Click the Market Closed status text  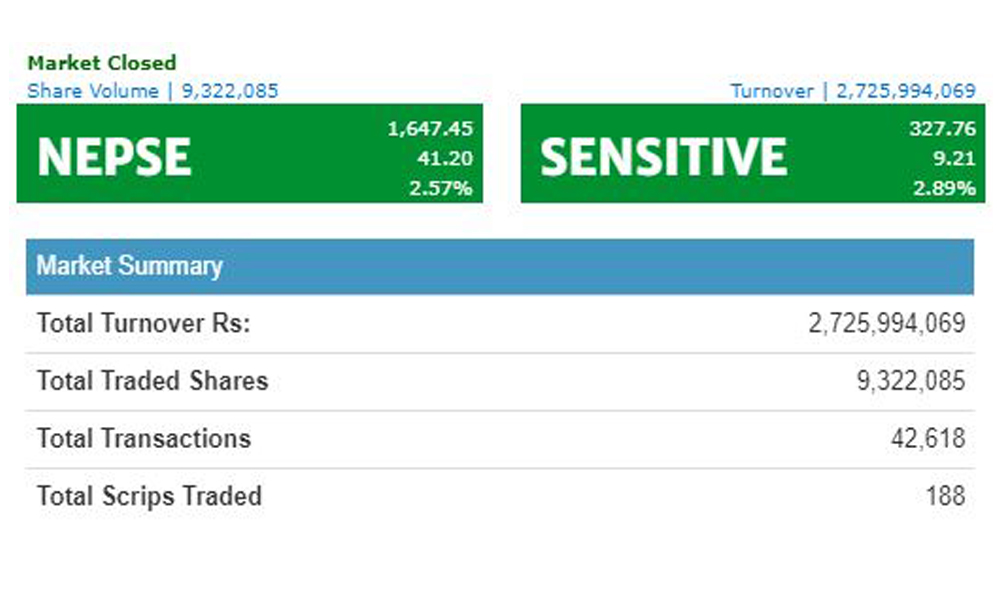pyautogui.click(x=102, y=63)
